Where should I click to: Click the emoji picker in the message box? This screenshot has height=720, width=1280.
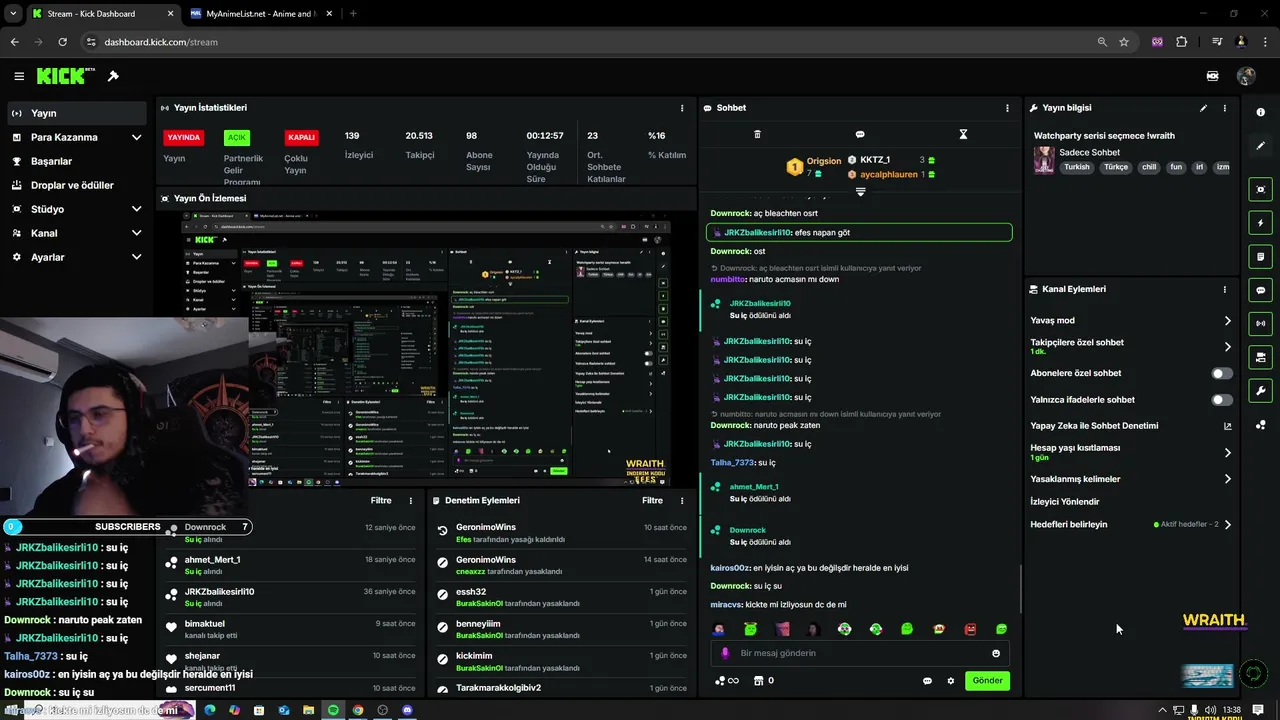click(996, 653)
